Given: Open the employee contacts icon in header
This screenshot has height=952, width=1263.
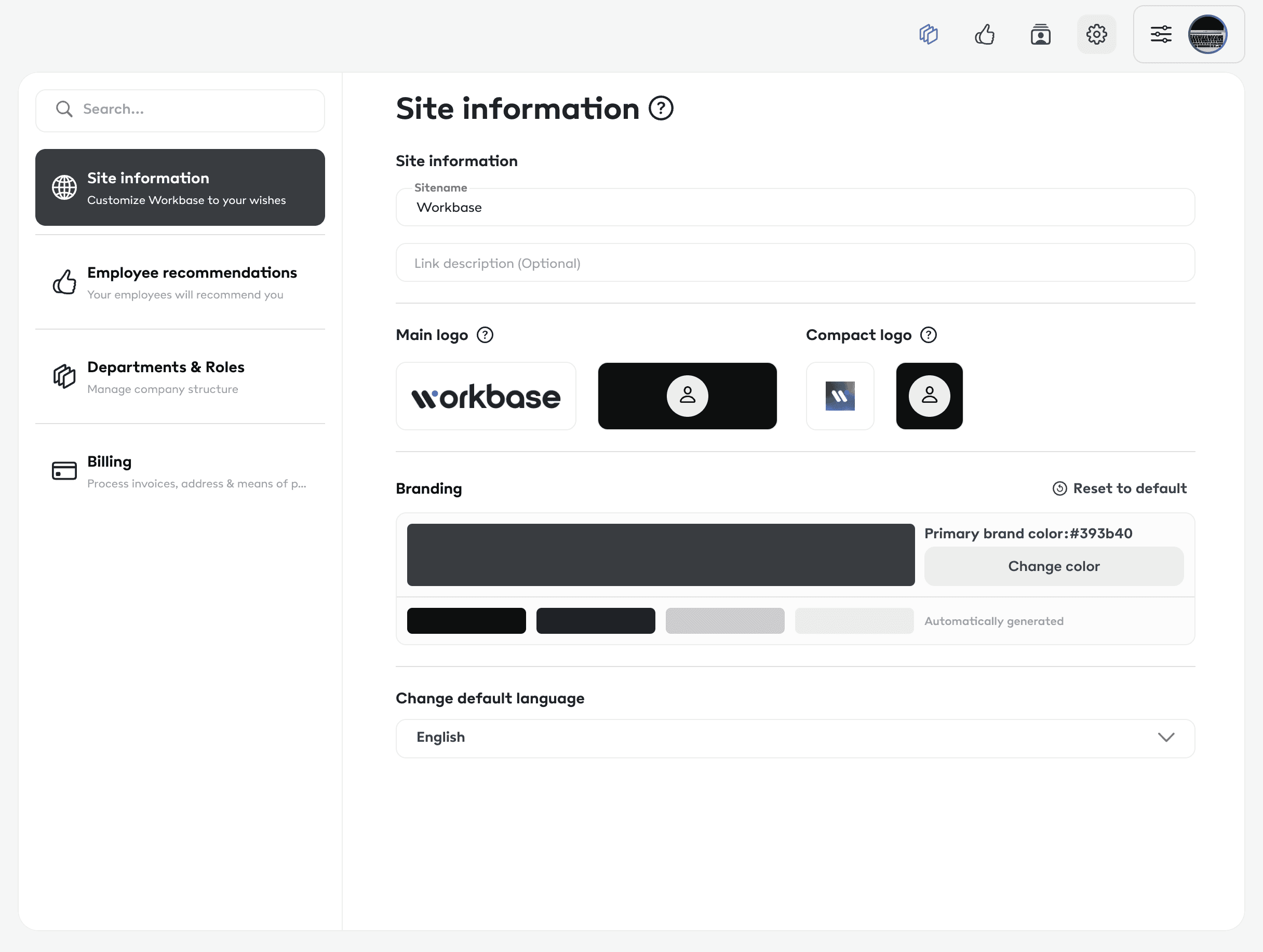Looking at the screenshot, I should [x=1040, y=34].
